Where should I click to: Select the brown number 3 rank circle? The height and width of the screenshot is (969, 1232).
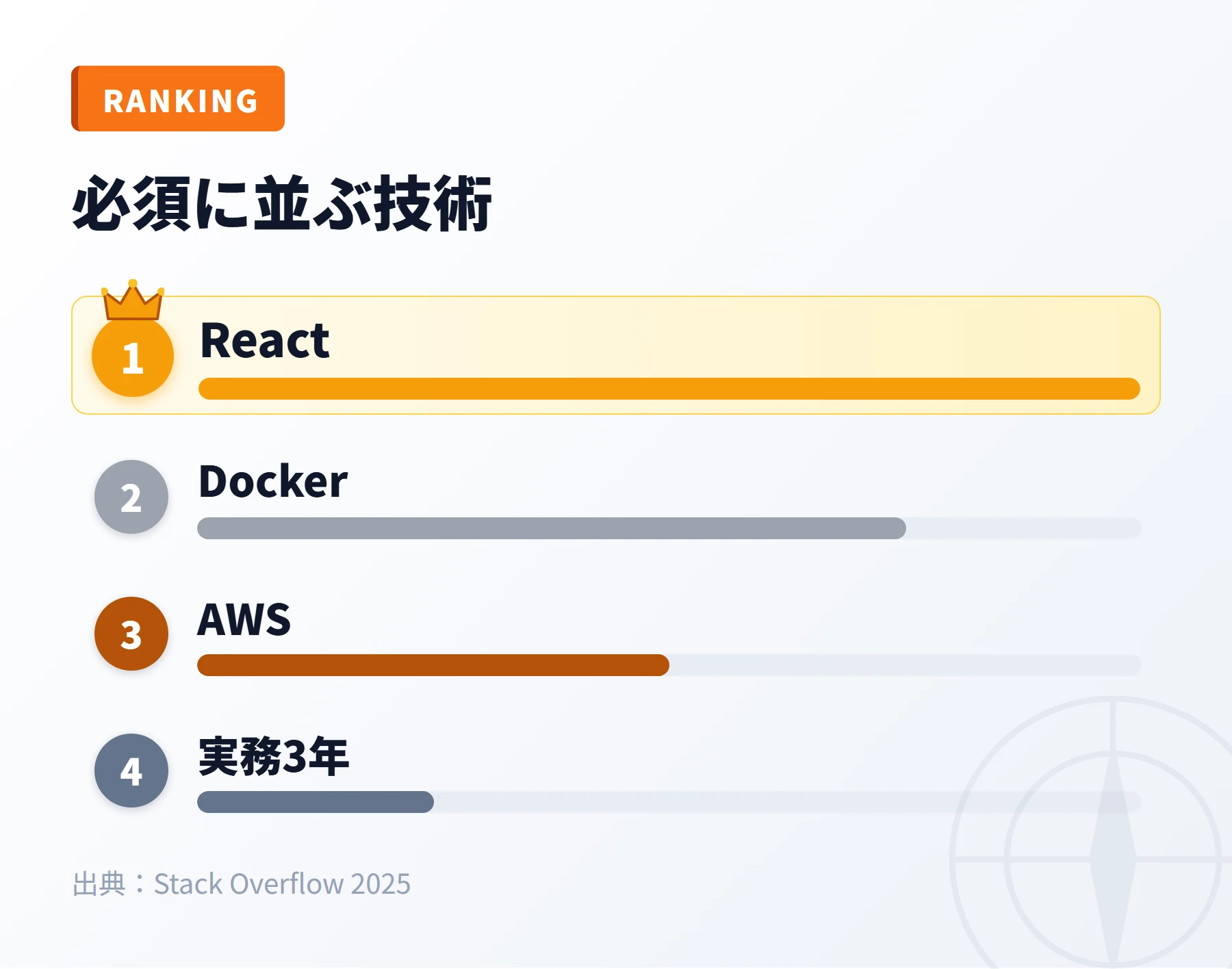click(x=131, y=634)
